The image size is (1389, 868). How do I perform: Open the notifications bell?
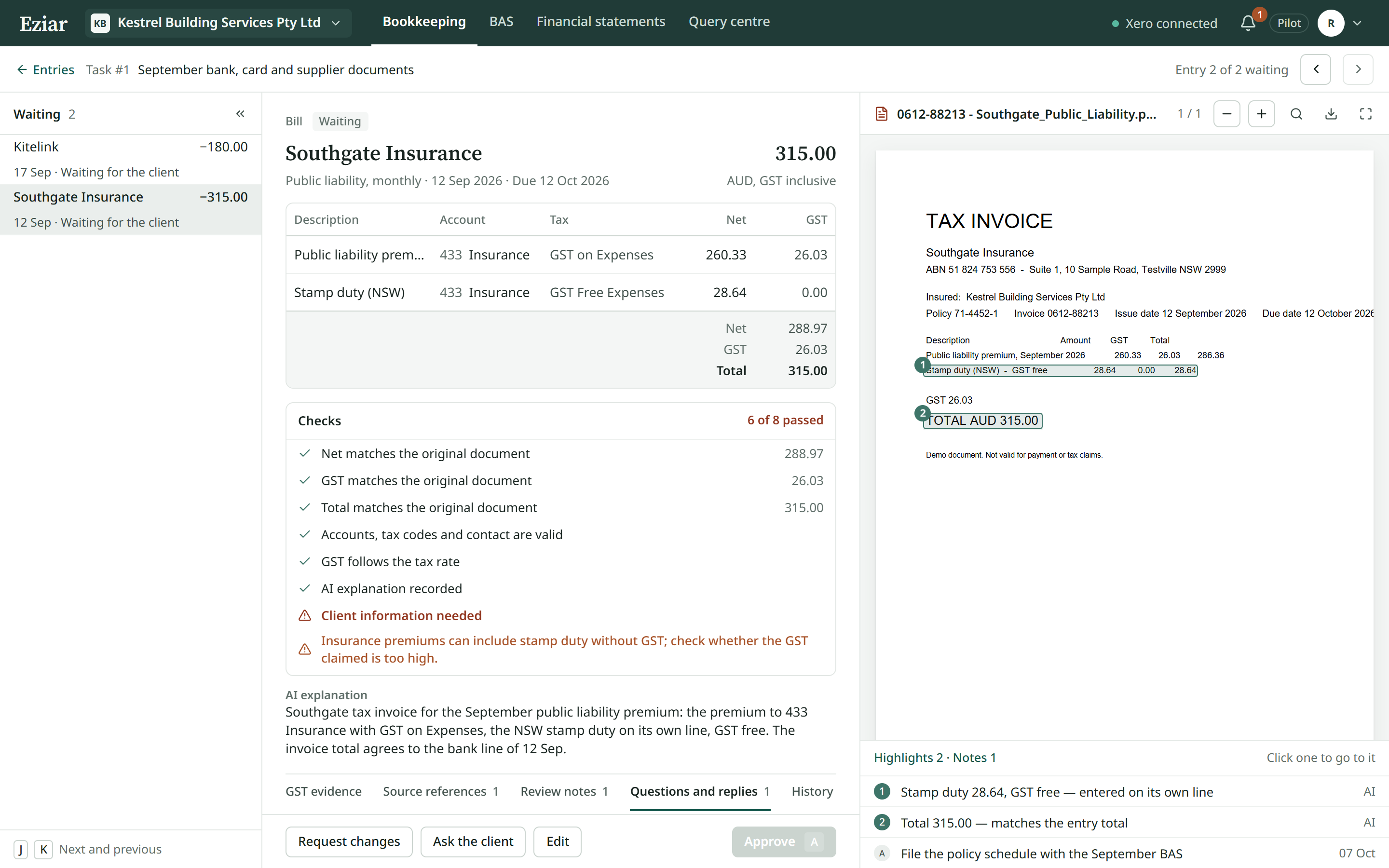coord(1248,23)
